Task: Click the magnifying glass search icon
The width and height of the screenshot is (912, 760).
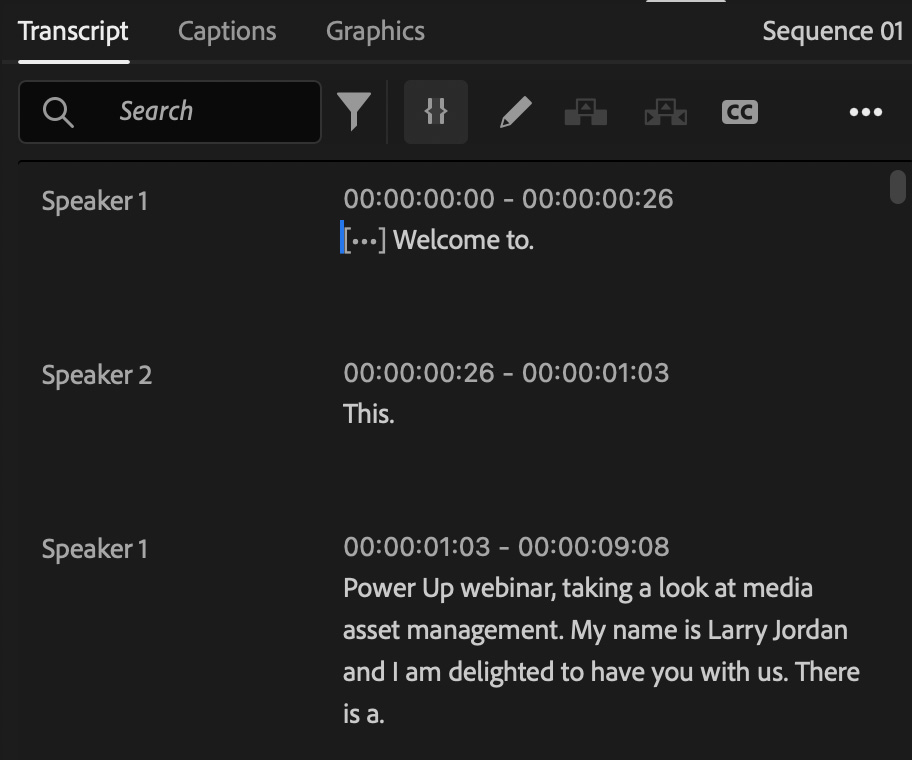Action: 58,112
